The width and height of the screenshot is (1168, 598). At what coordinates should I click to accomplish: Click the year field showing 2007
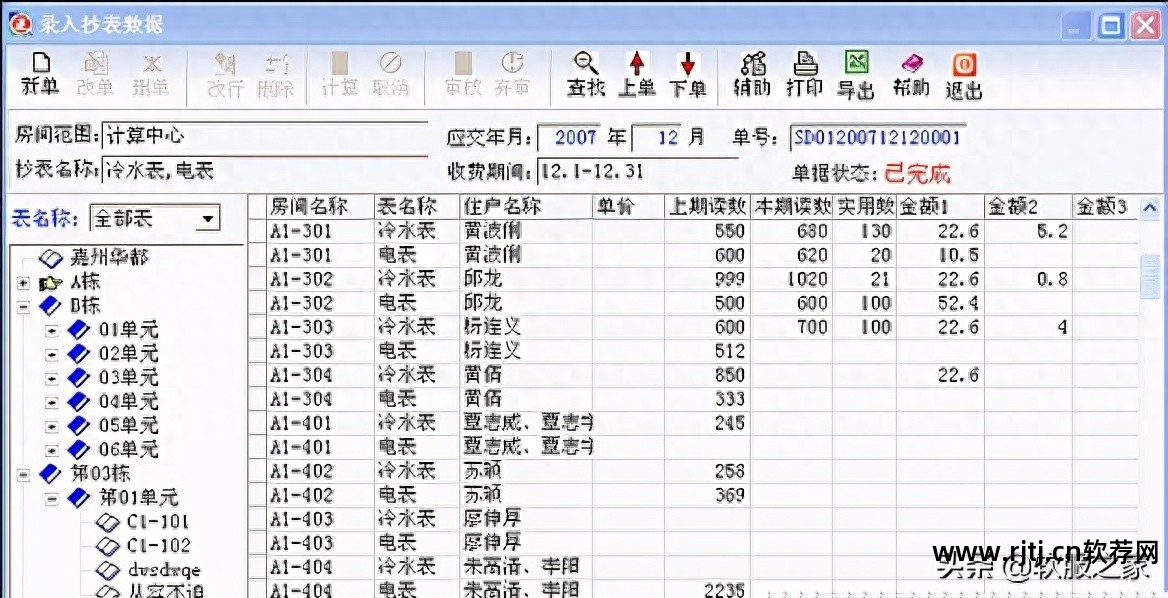click(x=570, y=137)
